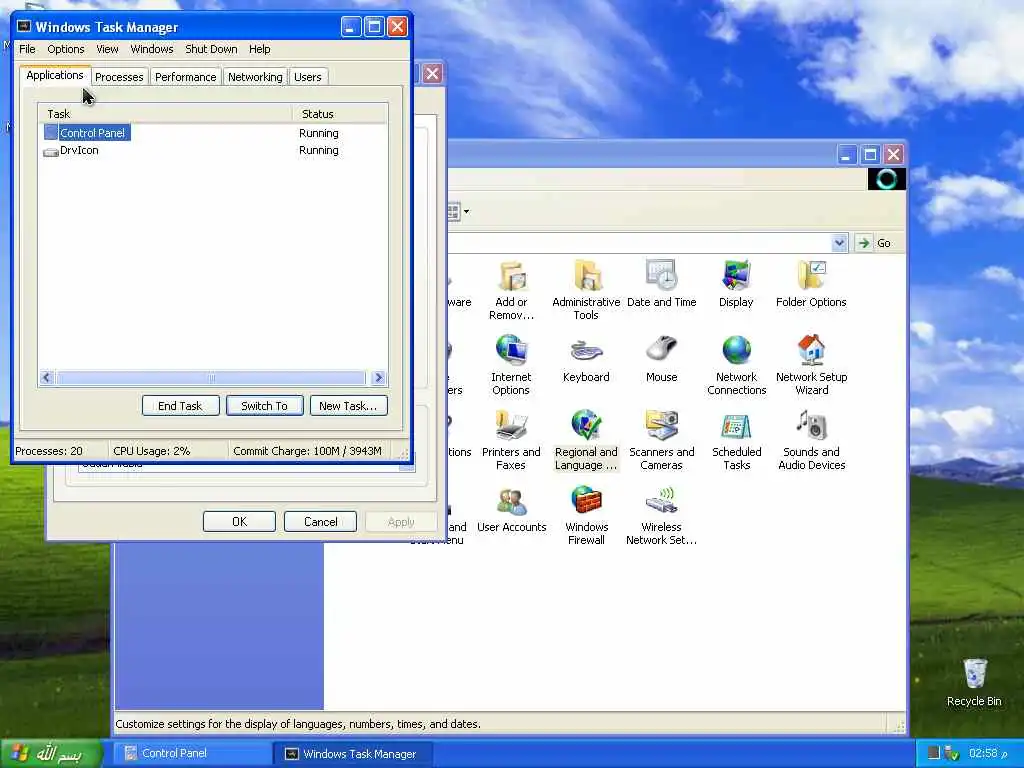This screenshot has height=768, width=1024.
Task: Open the Keyboard settings icon
Action: (586, 359)
